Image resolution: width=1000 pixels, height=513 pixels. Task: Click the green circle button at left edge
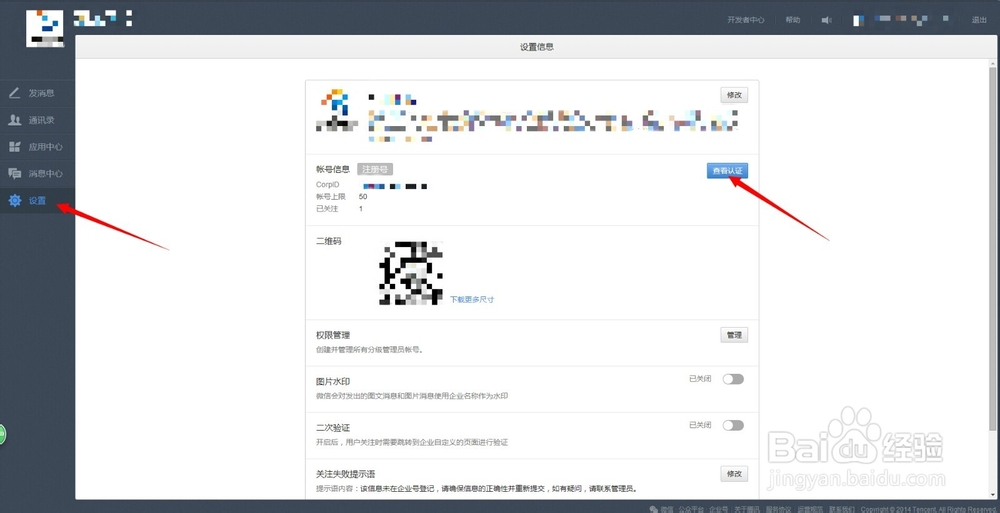[x=3, y=435]
